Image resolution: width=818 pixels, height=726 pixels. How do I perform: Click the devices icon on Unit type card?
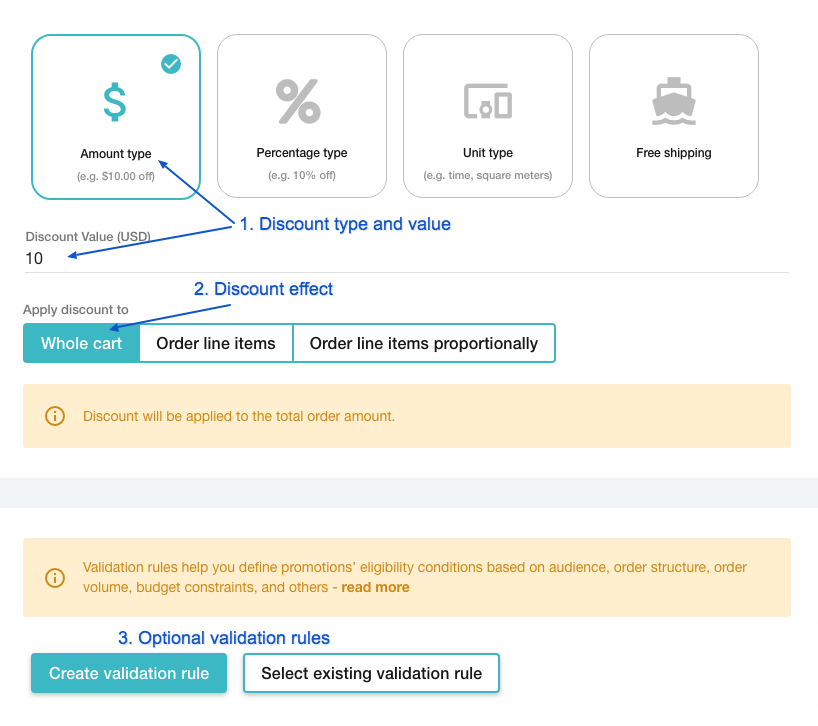[x=487, y=100]
